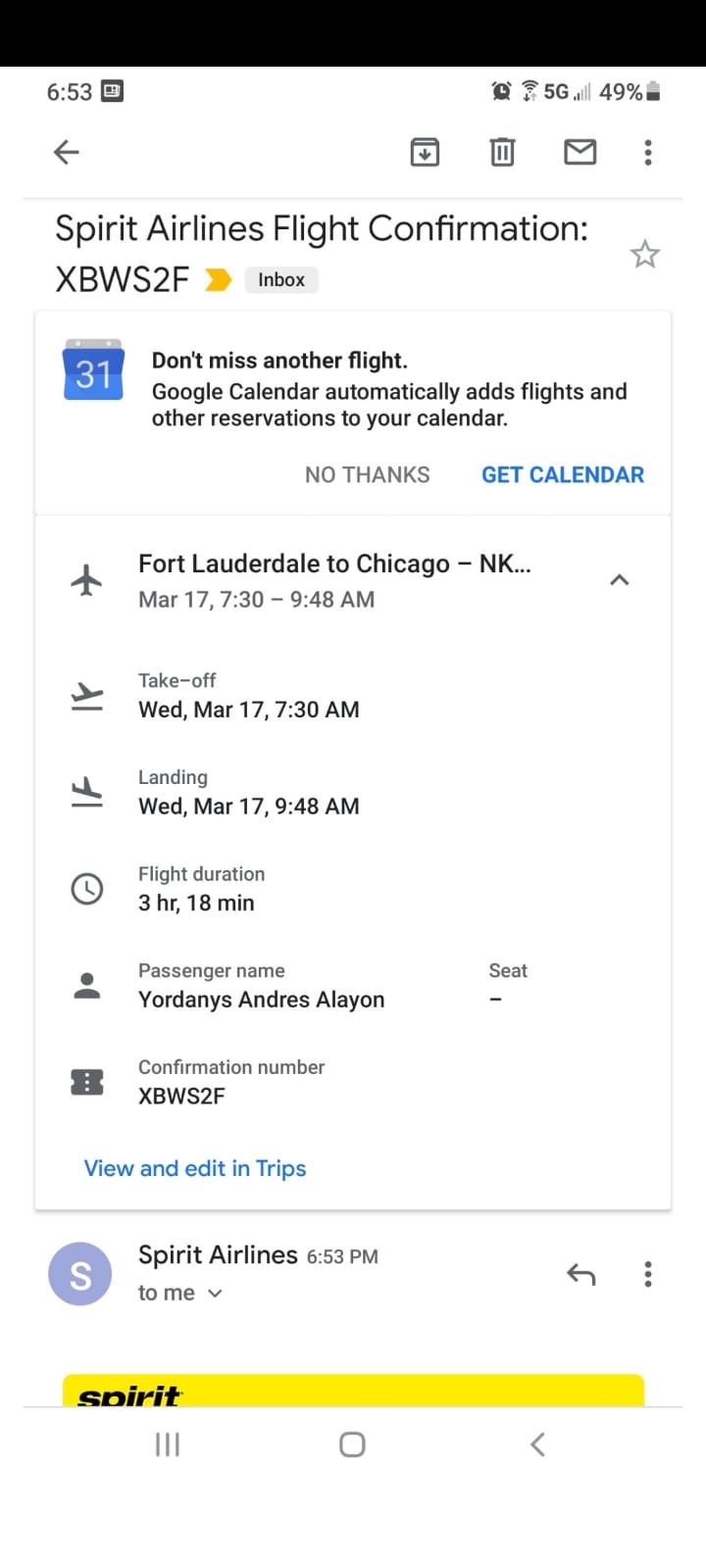The width and height of the screenshot is (706, 1568).
Task: Delete the email with trash icon
Action: coord(502,152)
